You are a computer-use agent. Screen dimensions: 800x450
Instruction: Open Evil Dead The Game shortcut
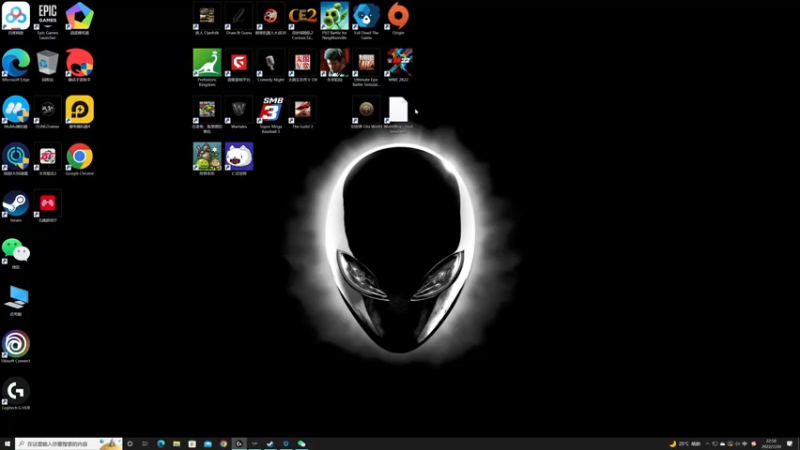[366, 20]
